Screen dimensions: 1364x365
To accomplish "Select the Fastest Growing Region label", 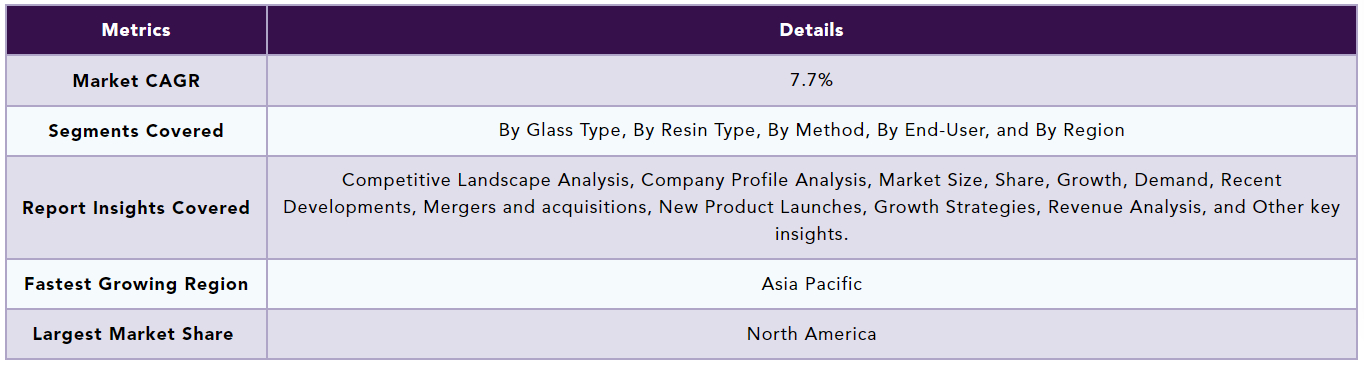I will click(136, 284).
